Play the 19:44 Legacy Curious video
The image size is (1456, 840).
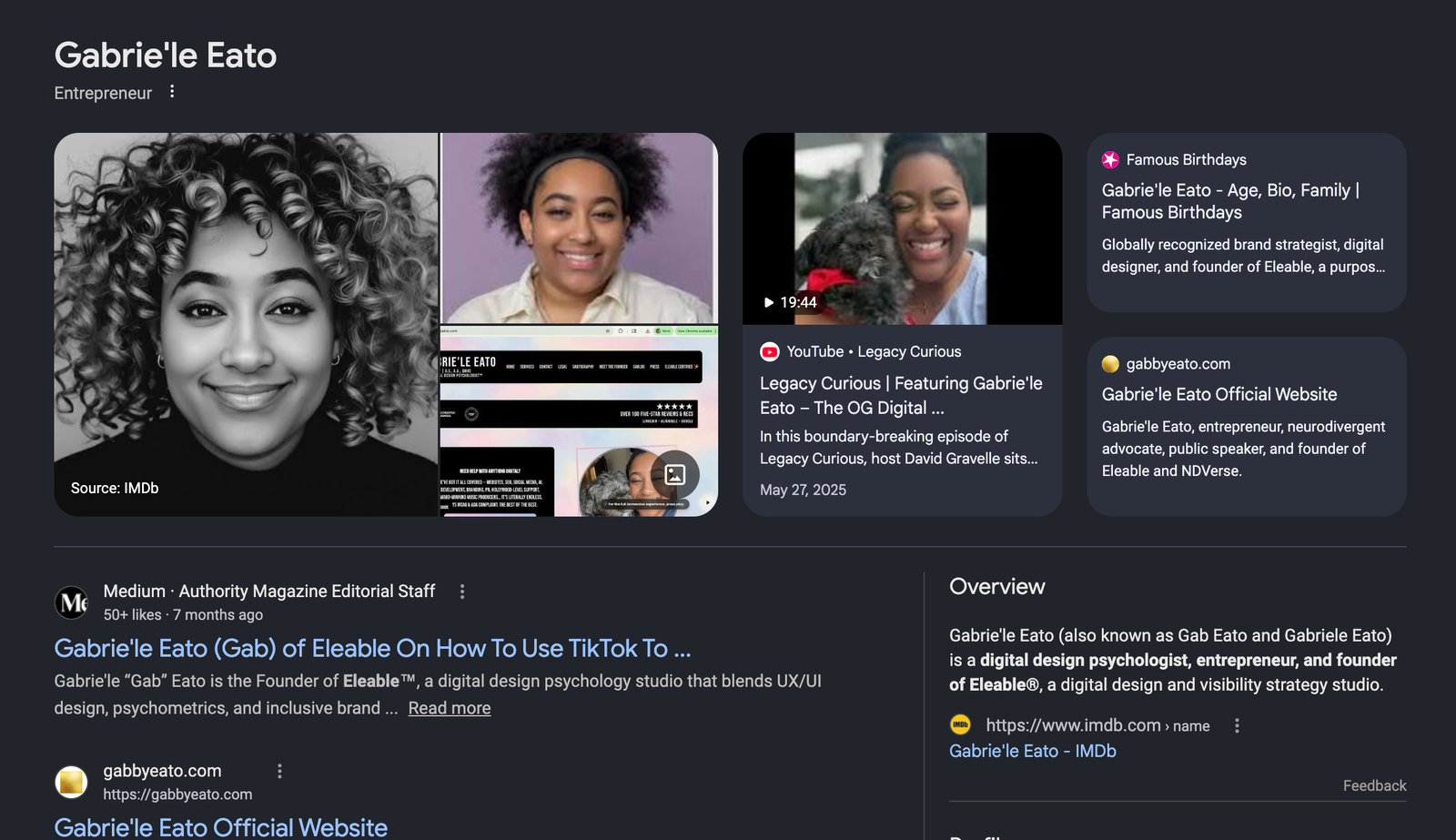(902, 228)
